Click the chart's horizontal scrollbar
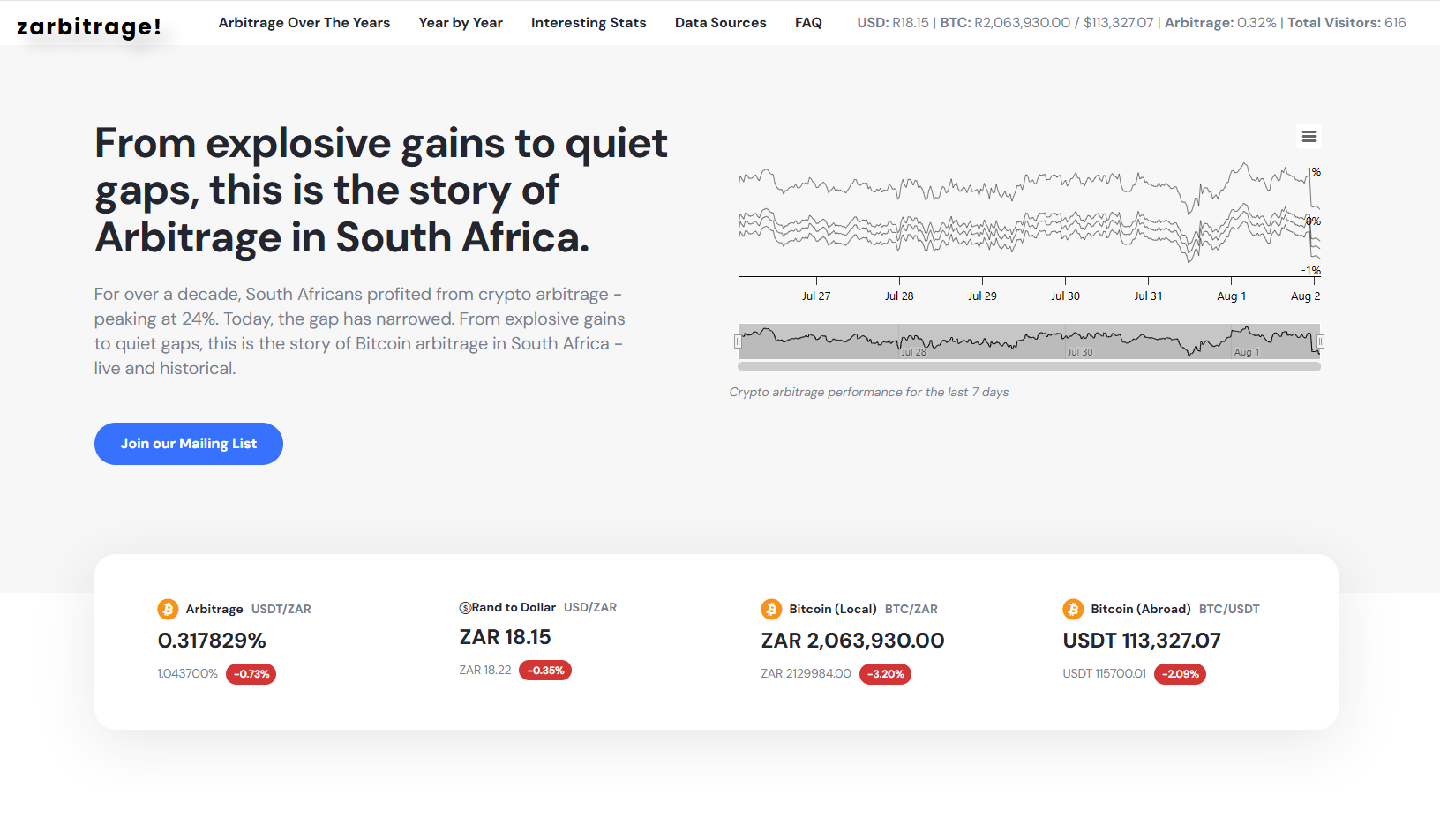 pyautogui.click(x=1029, y=366)
